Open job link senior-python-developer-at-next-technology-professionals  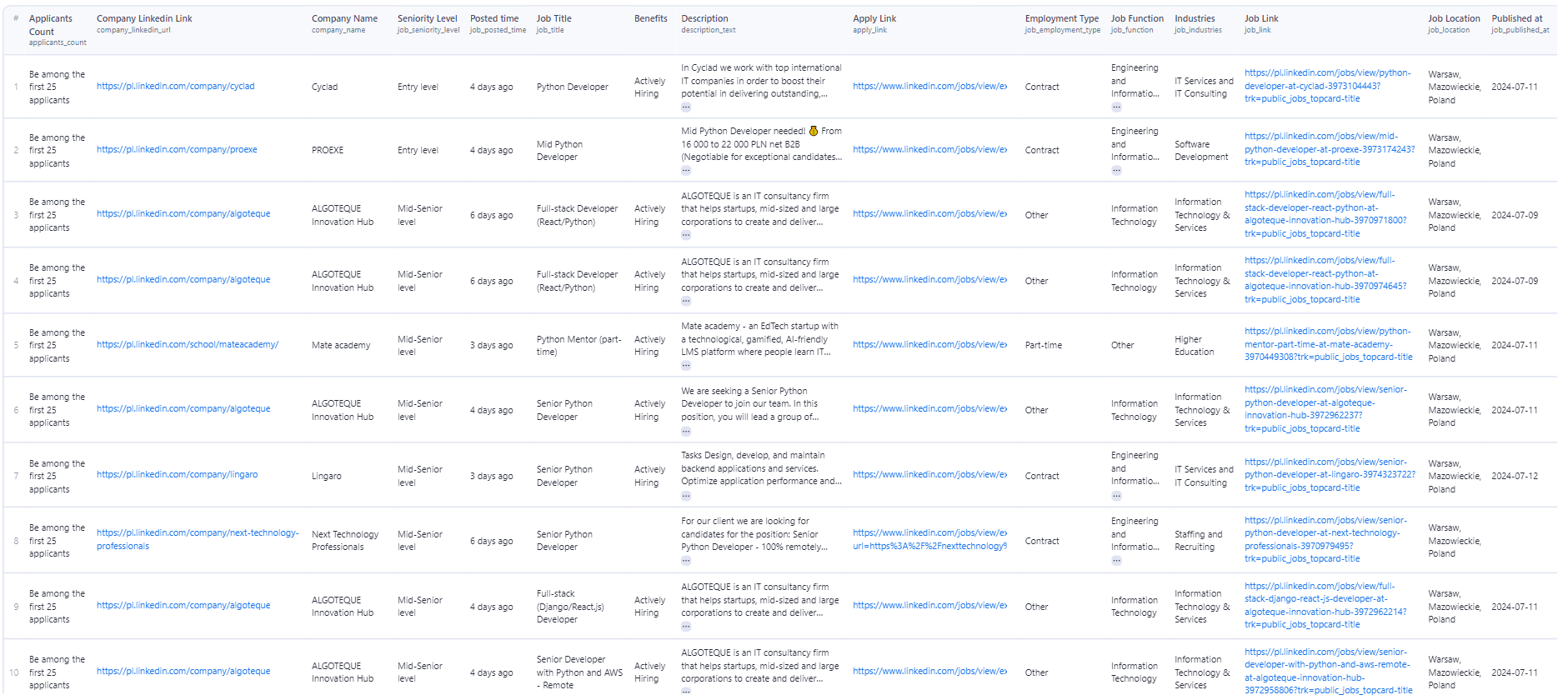tap(1325, 539)
